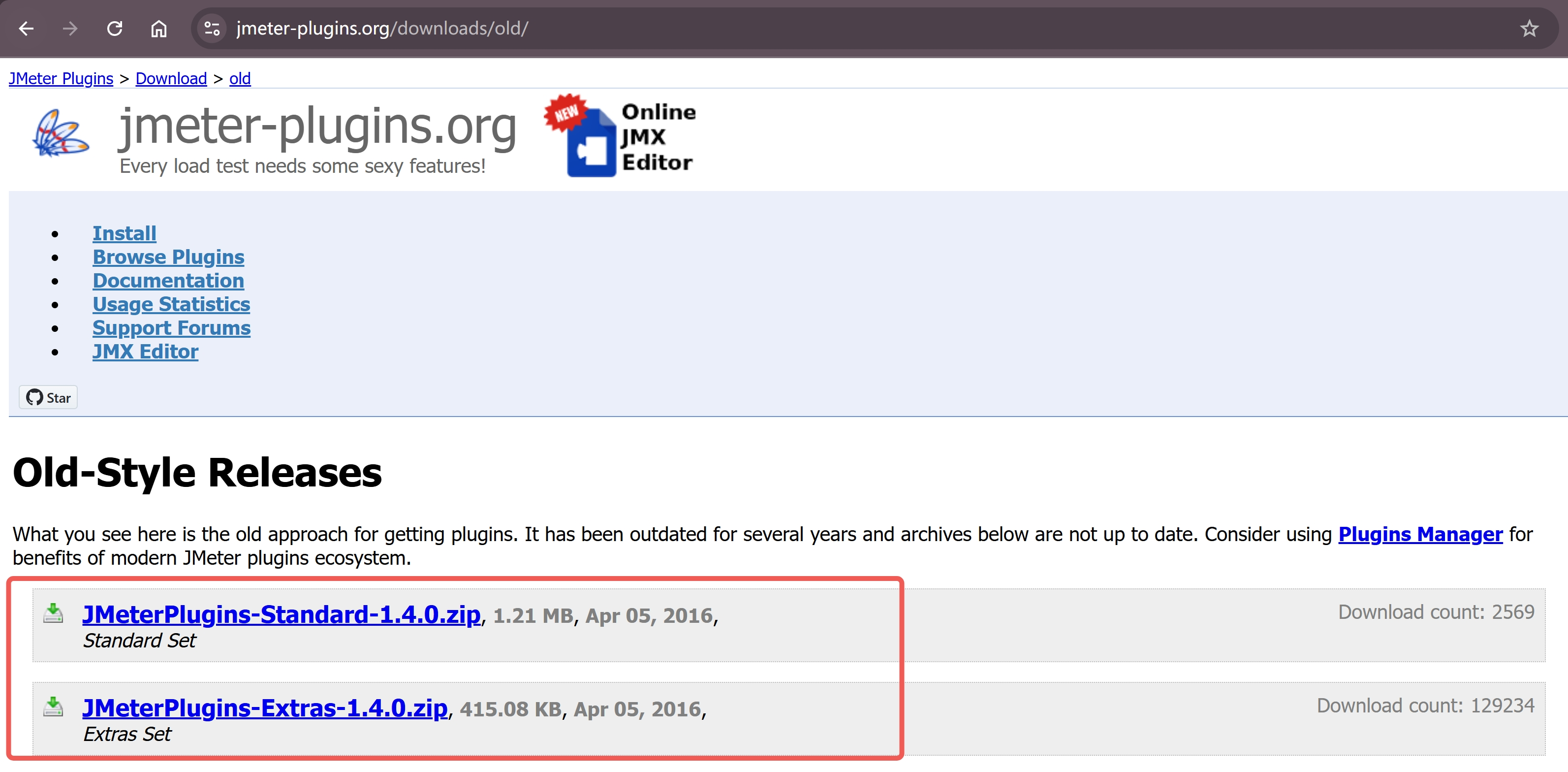
Task: Open the Support Forums menu link
Action: [171, 328]
